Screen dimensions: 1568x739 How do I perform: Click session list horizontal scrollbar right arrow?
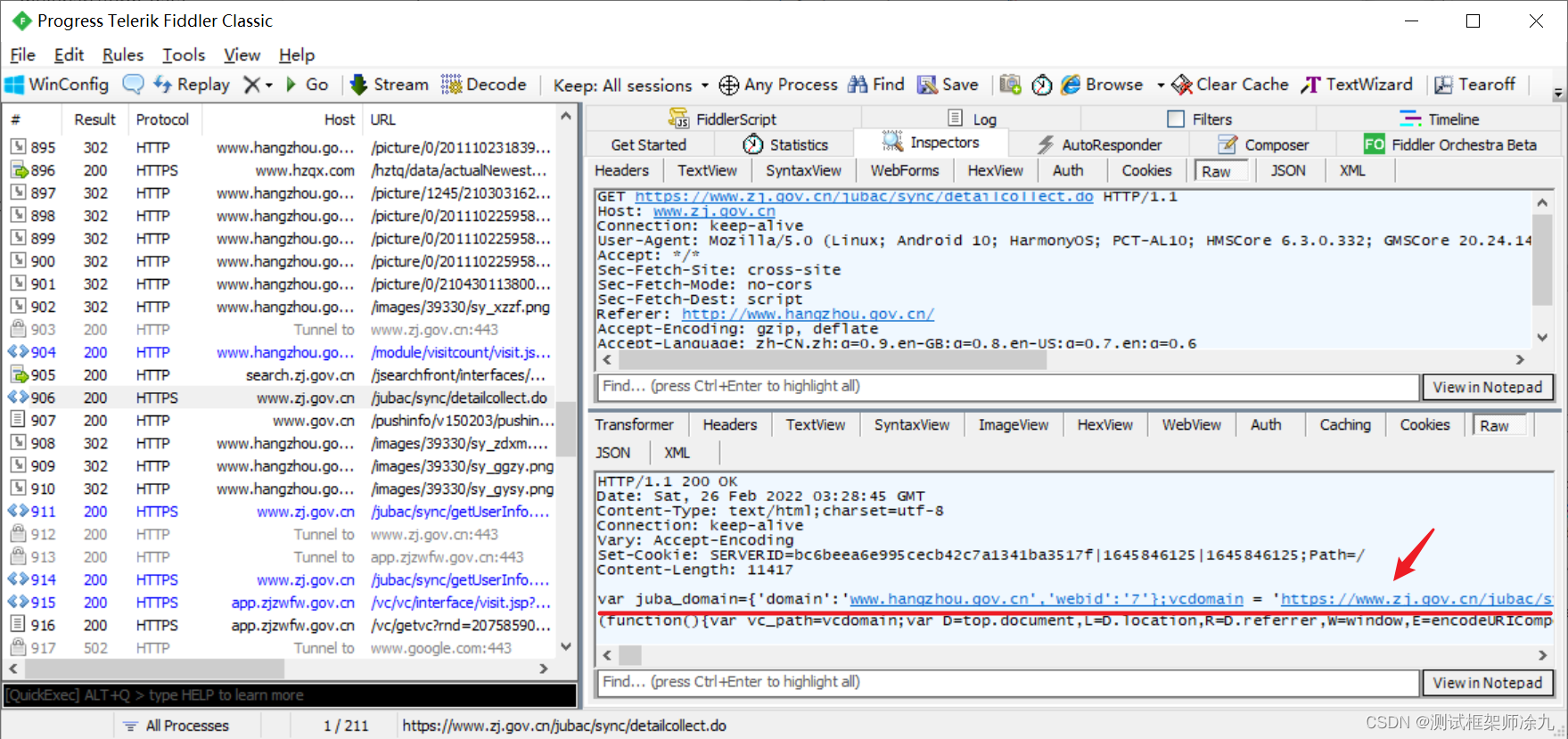544,668
